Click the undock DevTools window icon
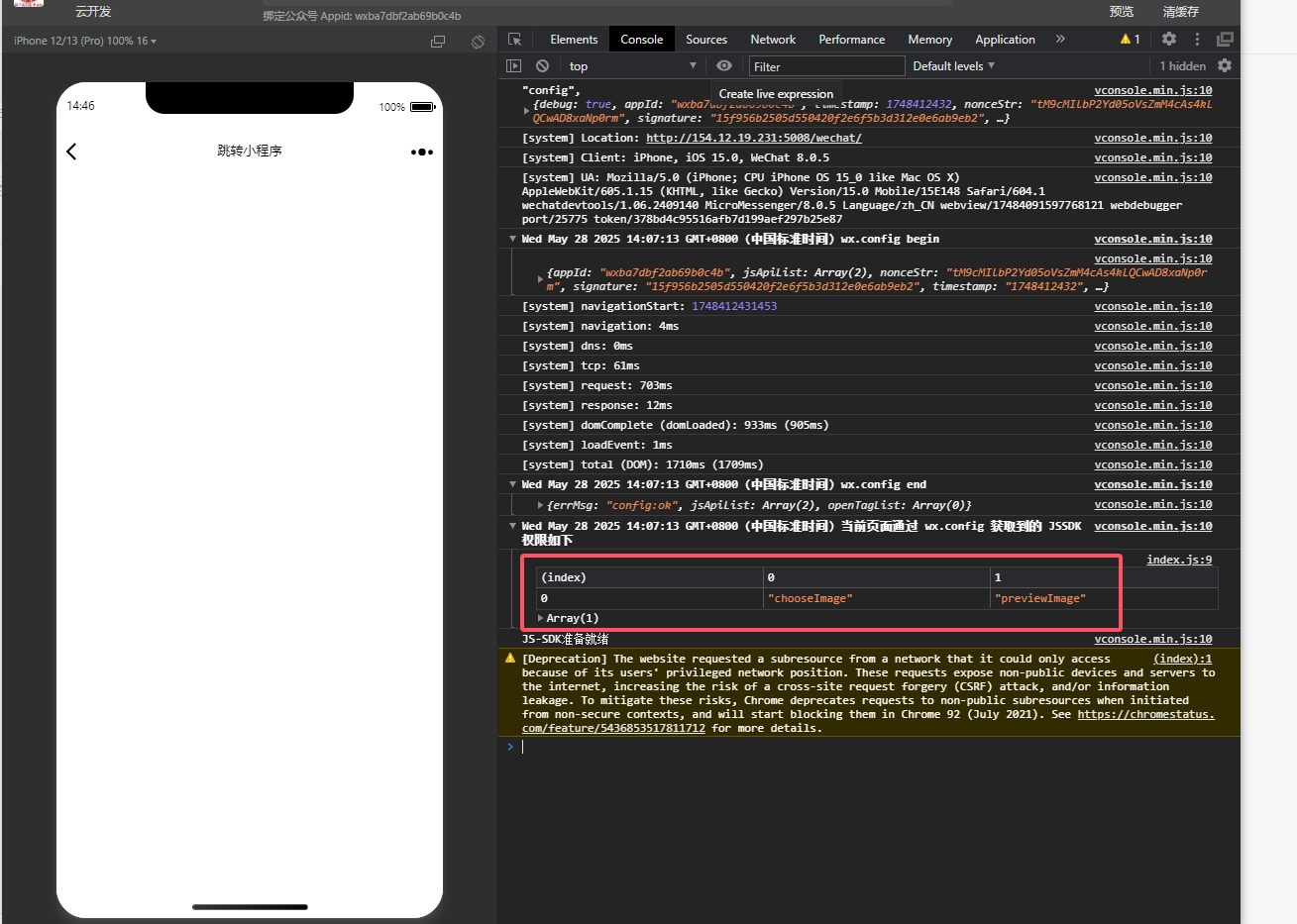The height and width of the screenshot is (924, 1297). pos(1225,39)
